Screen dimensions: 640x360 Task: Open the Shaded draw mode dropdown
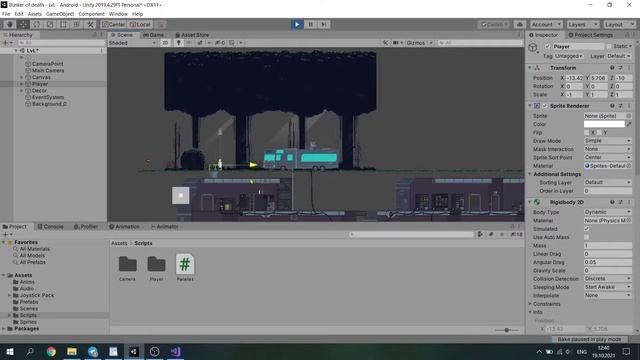tap(133, 43)
